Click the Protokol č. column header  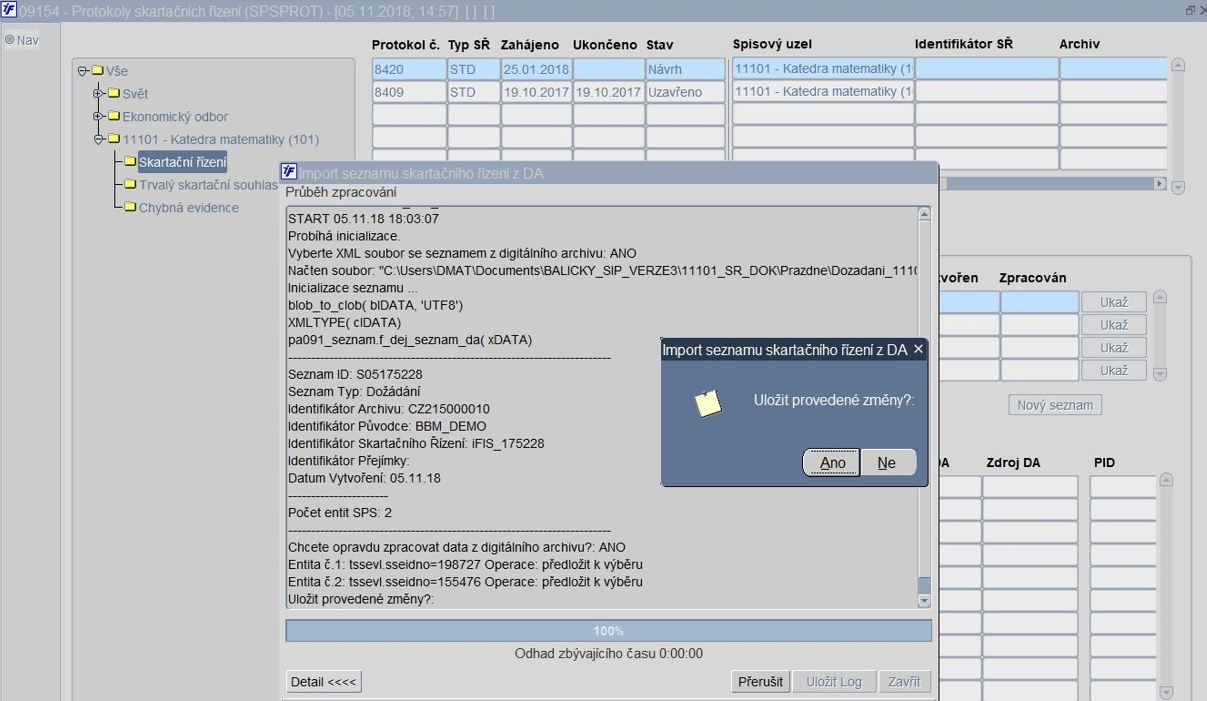405,45
